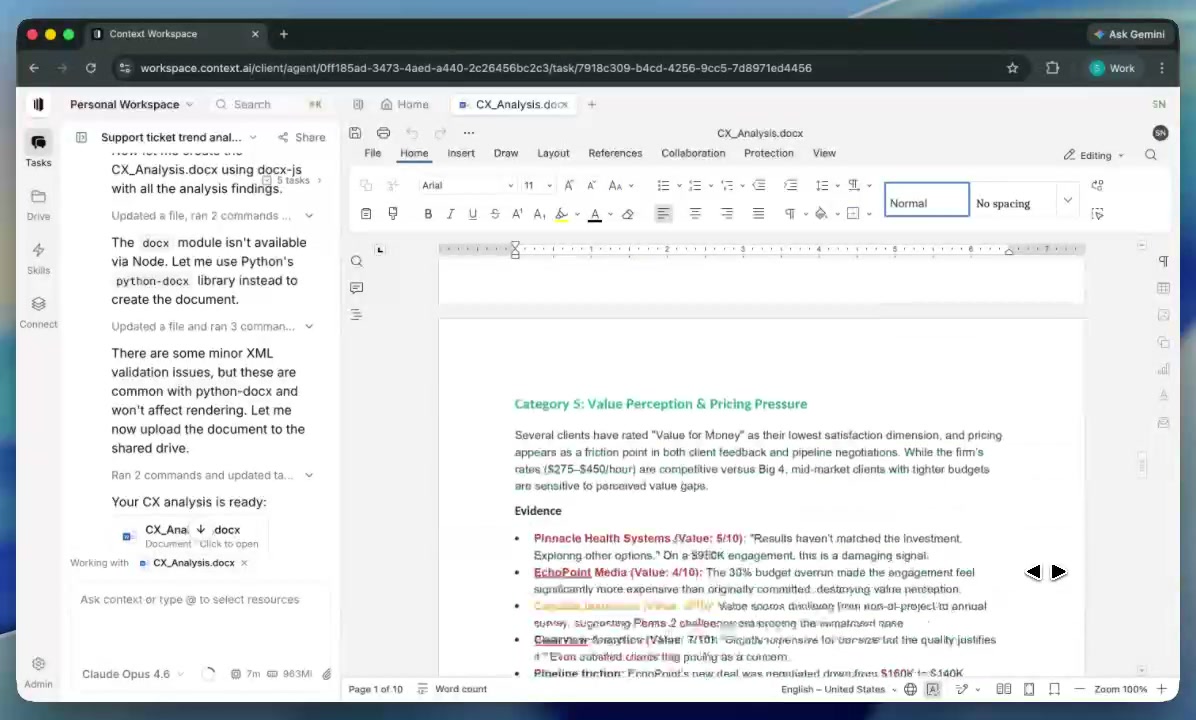Print the document using the printer icon
This screenshot has width=1196, height=720.
pos(384,133)
